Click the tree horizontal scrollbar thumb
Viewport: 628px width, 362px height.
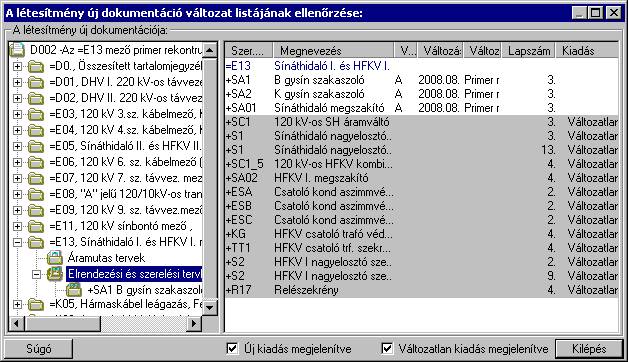[62, 323]
